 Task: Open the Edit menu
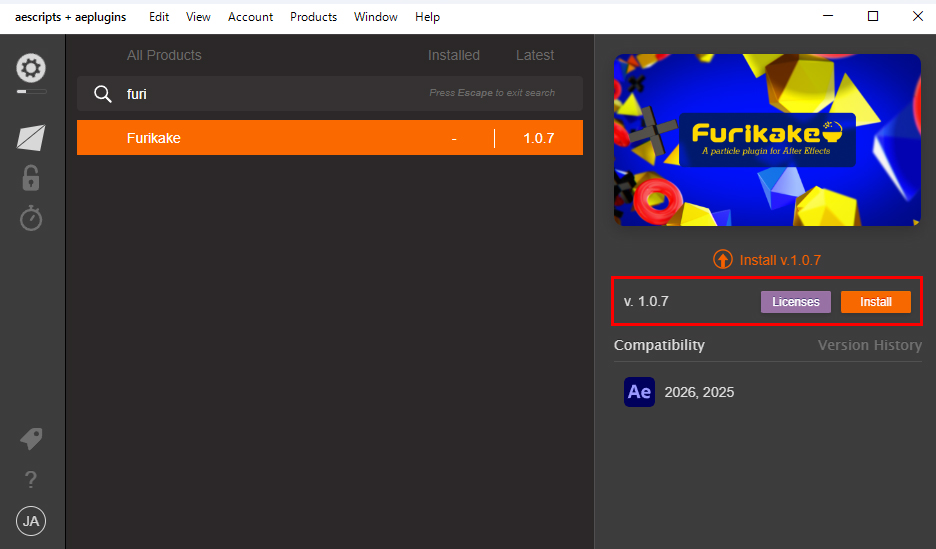click(159, 17)
